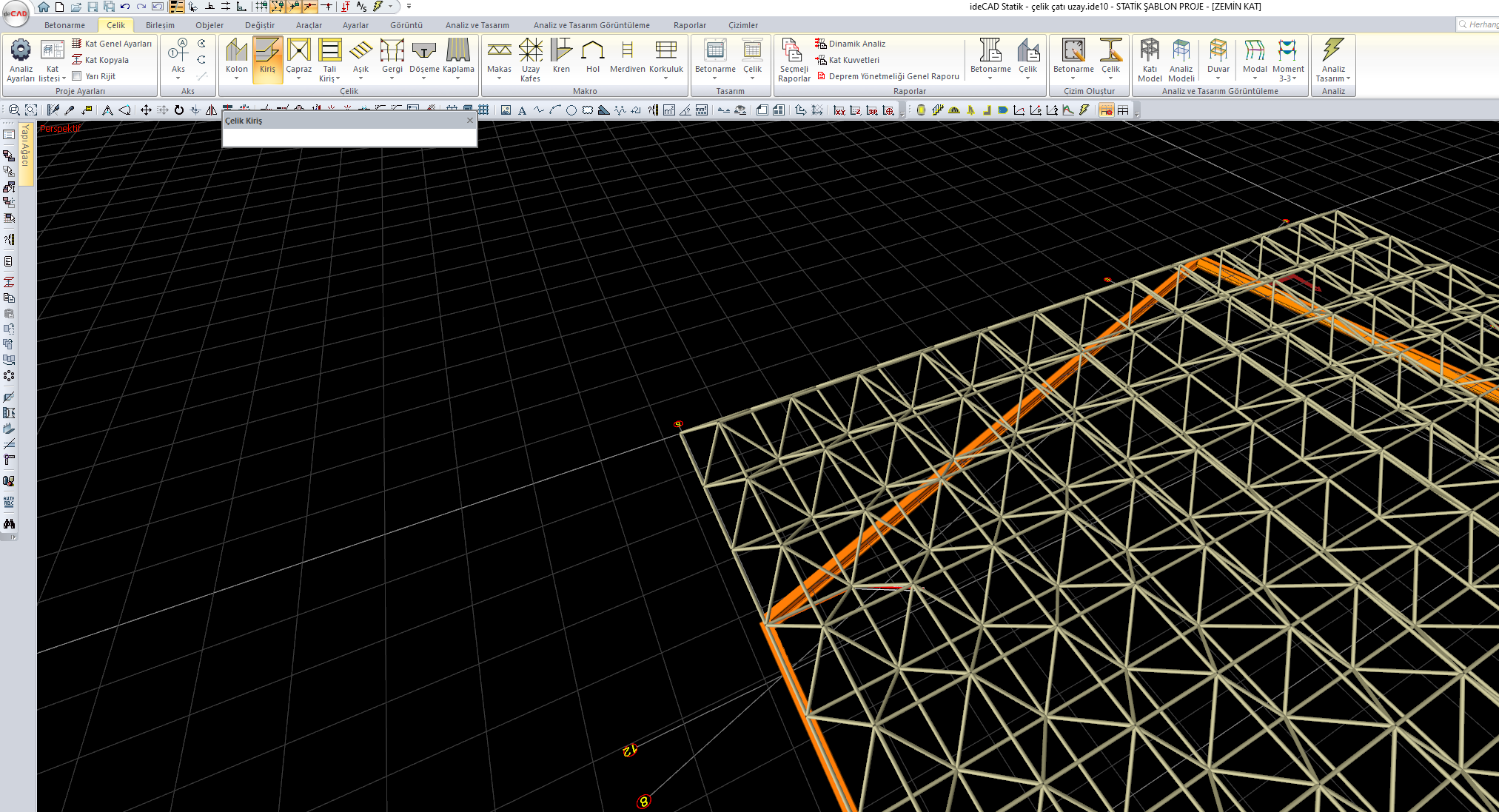Click Deprem Yönetmeliği Genel Raporu
Viewport: 1499px width, 812px height.
pyautogui.click(x=888, y=76)
